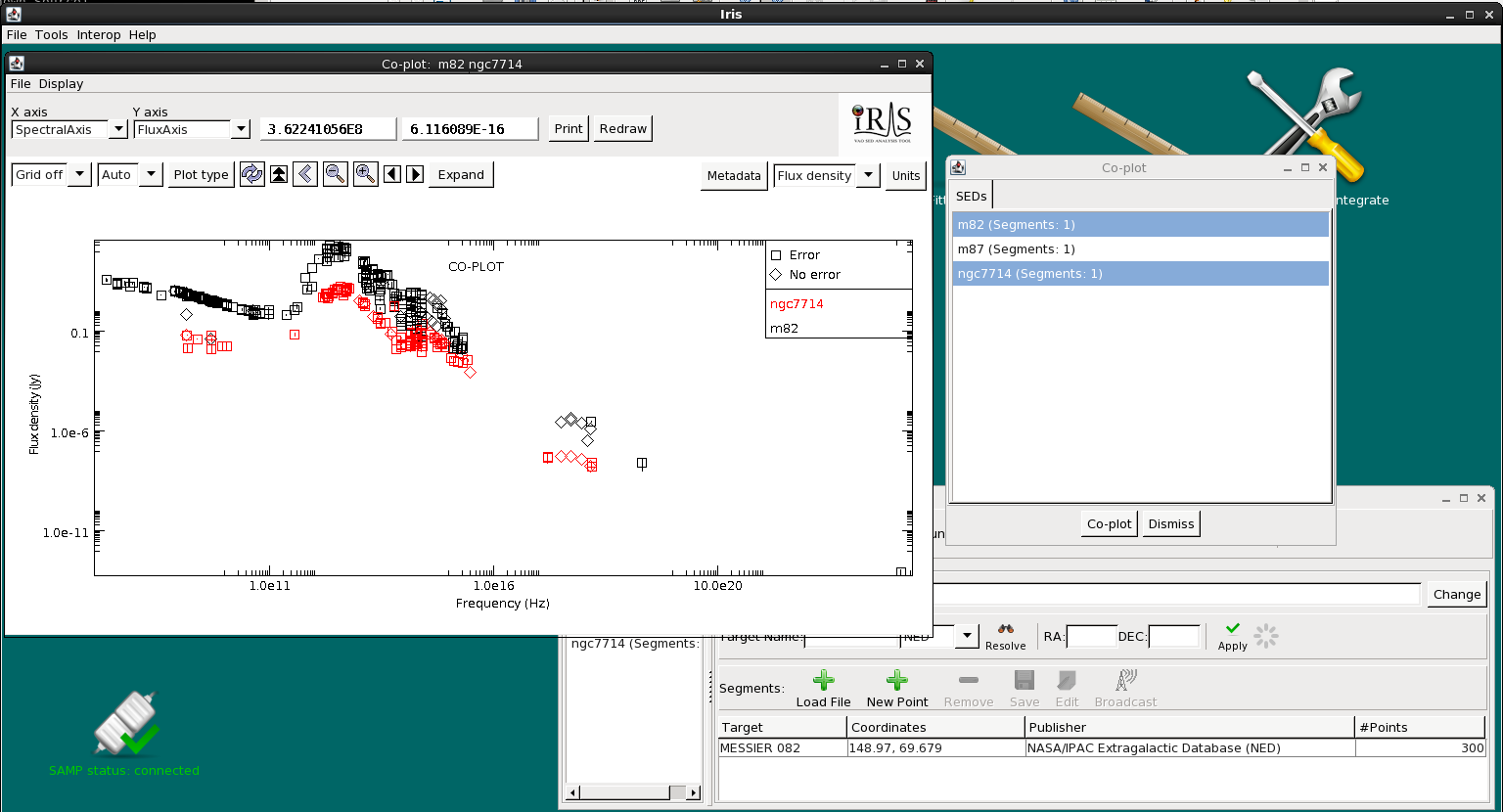Click the New Point green plus icon

[x=896, y=680]
